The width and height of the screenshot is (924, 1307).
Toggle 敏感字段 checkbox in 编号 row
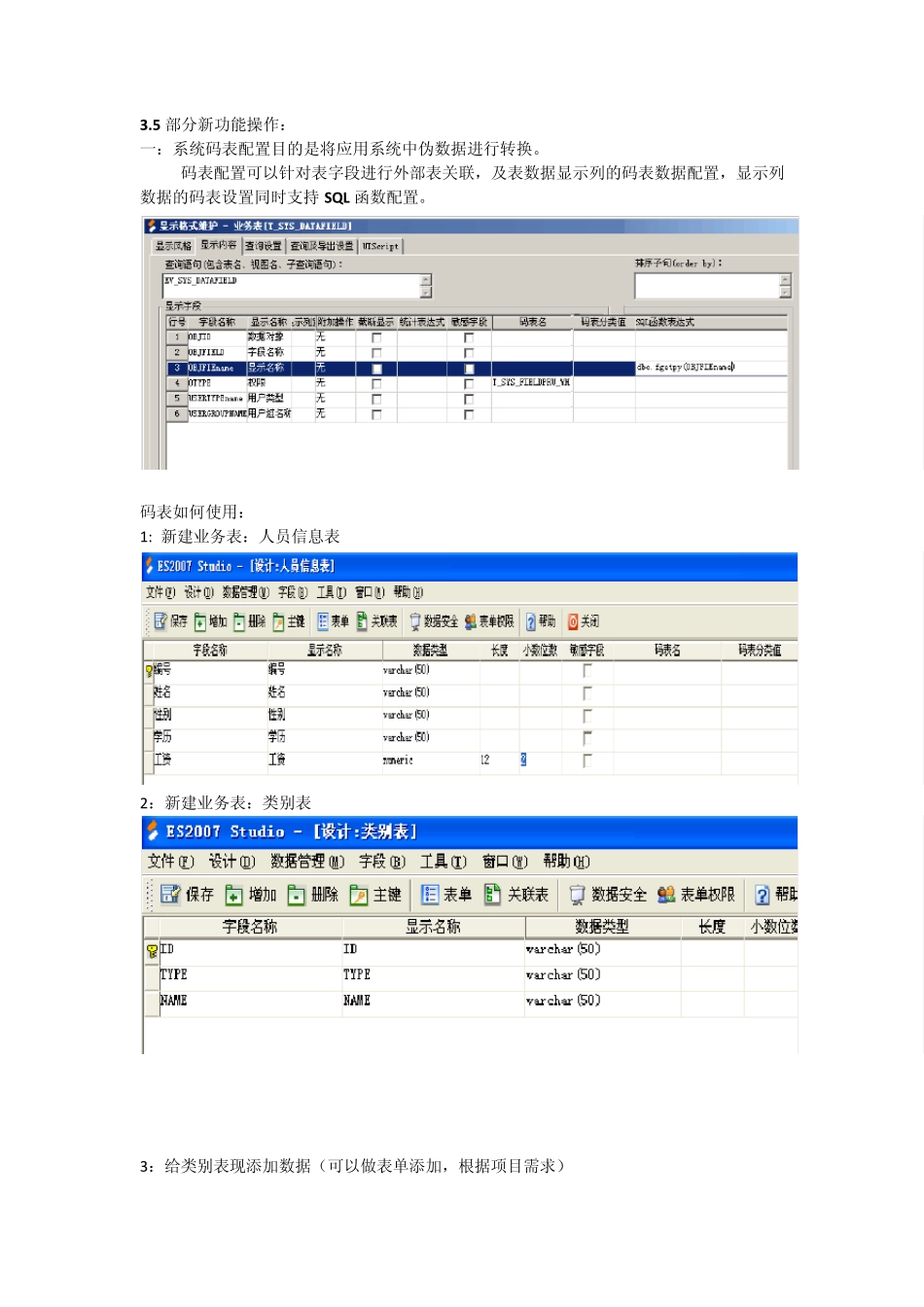[x=587, y=671]
